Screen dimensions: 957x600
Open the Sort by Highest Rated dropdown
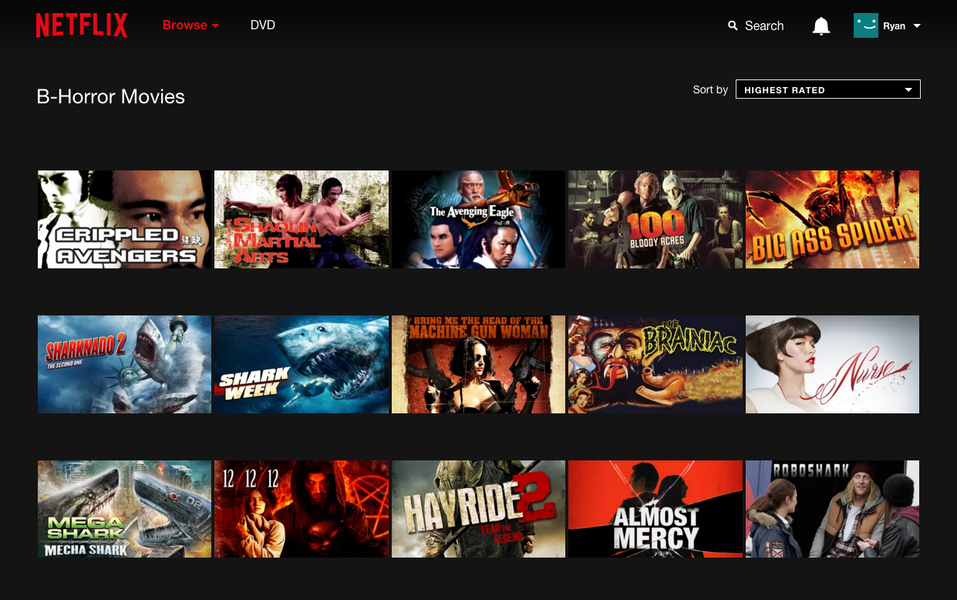coord(827,89)
